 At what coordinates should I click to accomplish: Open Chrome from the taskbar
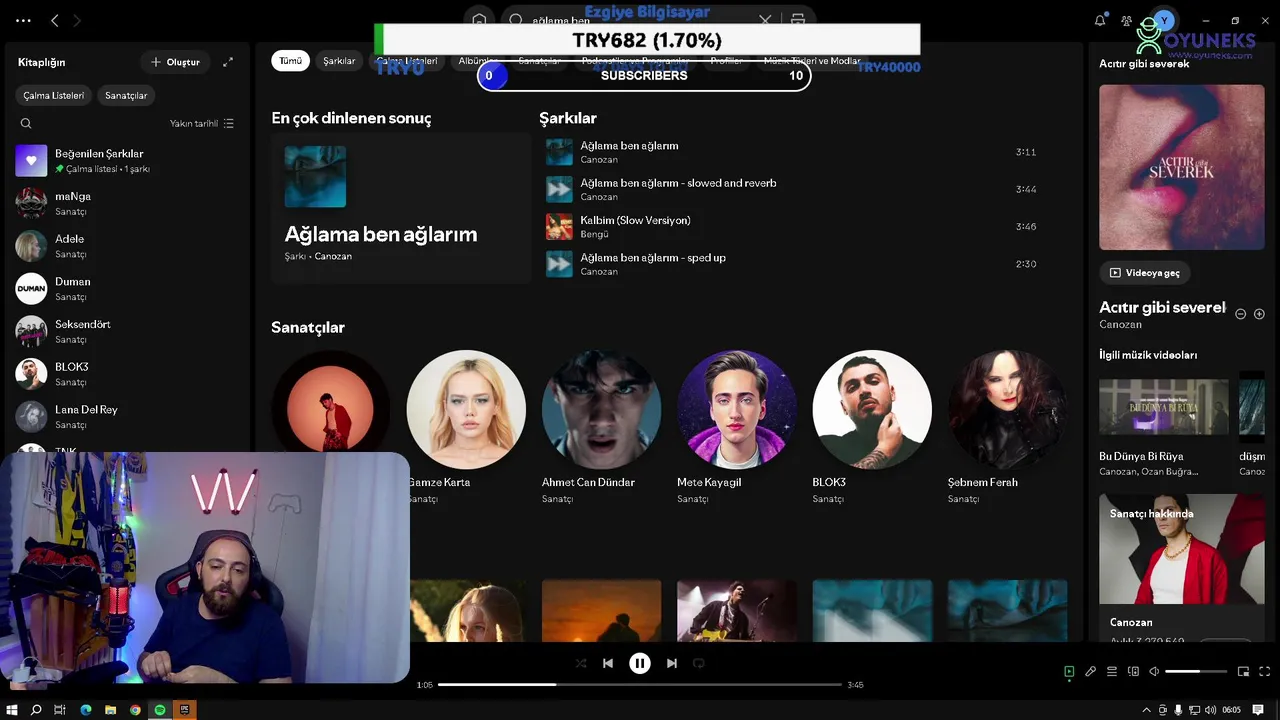coord(135,710)
